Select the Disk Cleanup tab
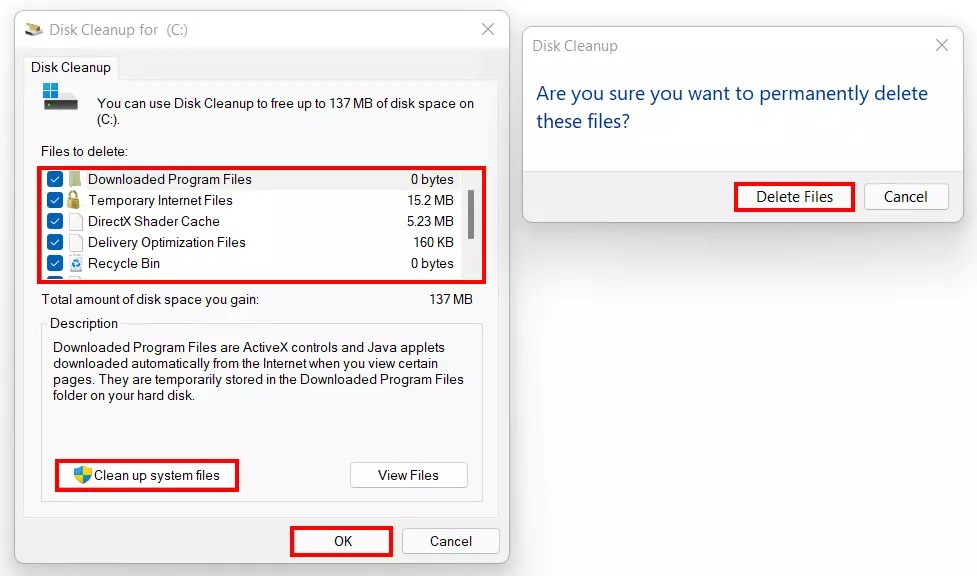 coord(71,68)
